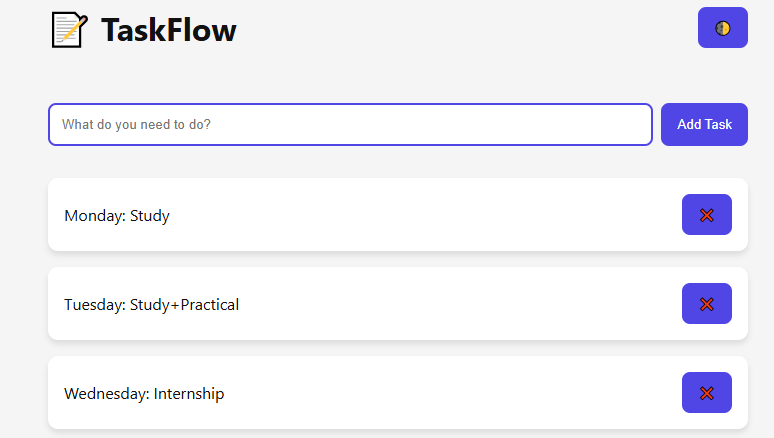Delete the Wednesday: Internship task
Image resolution: width=774 pixels, height=438 pixels.
[x=707, y=393]
